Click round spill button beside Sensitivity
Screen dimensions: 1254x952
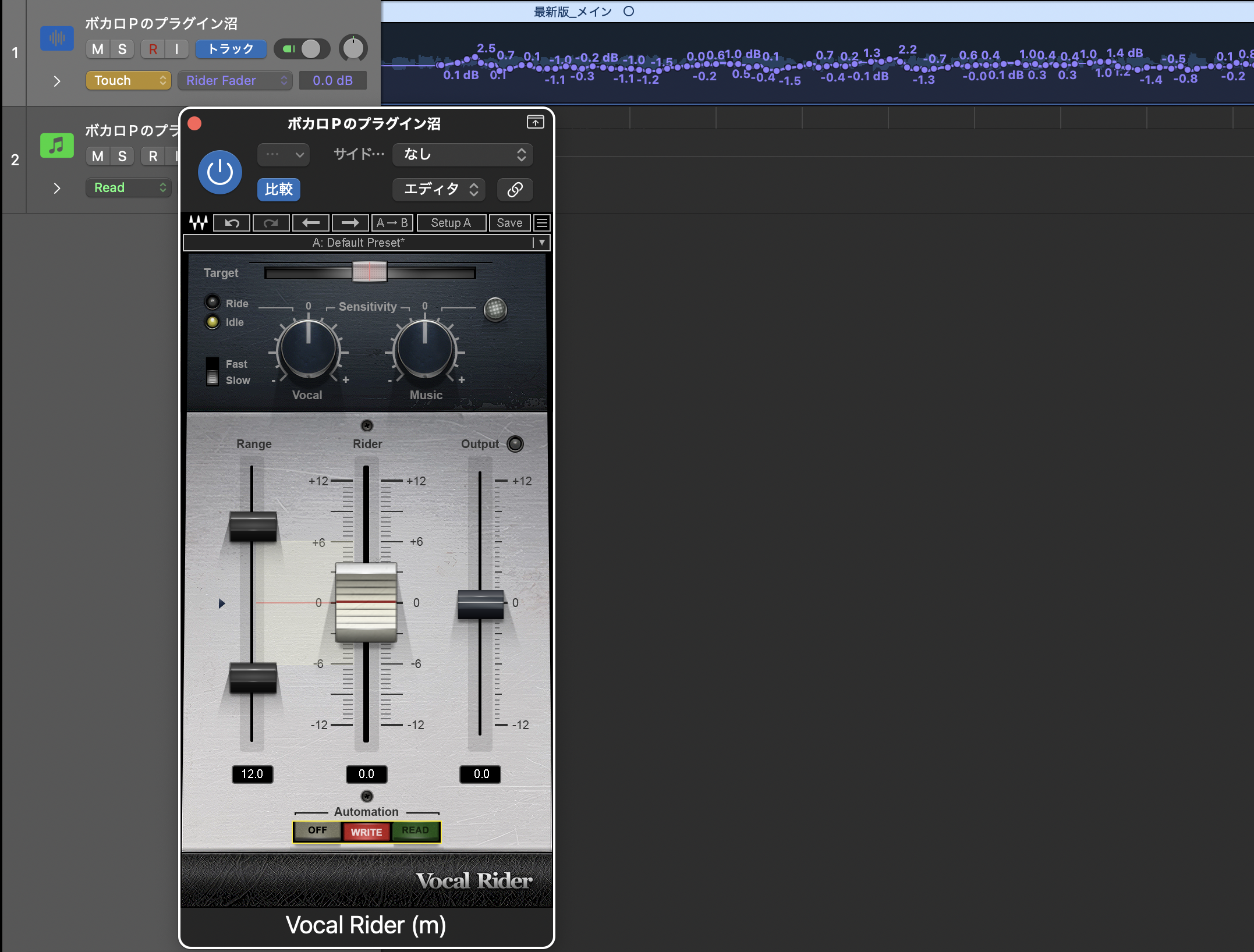pyautogui.click(x=495, y=310)
